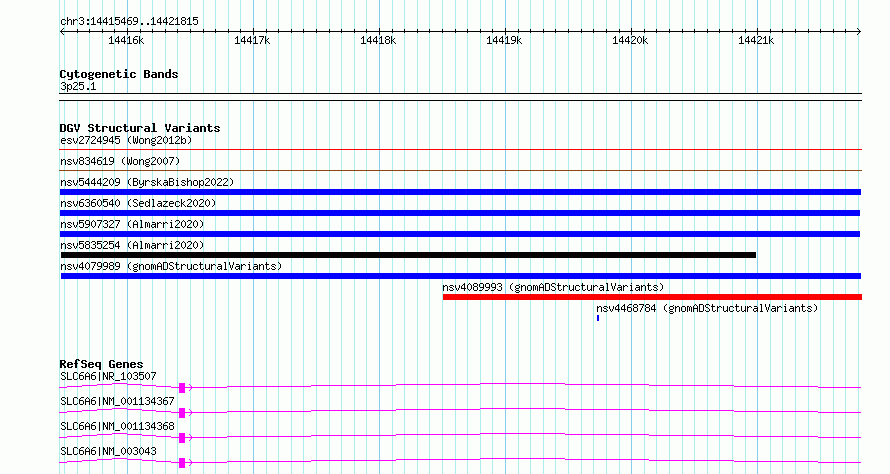Click the 14417k ruler tick label

[252, 40]
